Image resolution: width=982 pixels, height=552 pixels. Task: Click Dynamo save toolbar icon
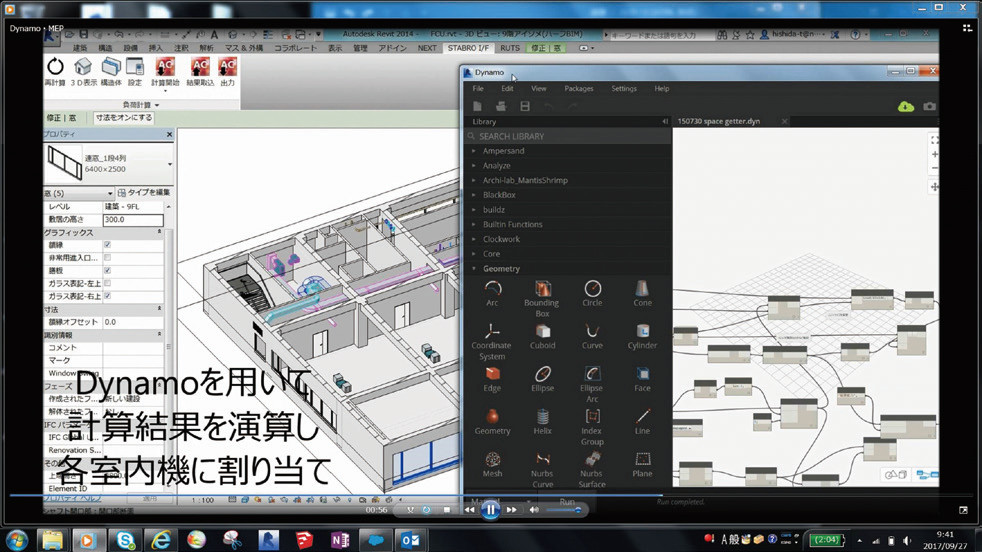click(x=525, y=107)
